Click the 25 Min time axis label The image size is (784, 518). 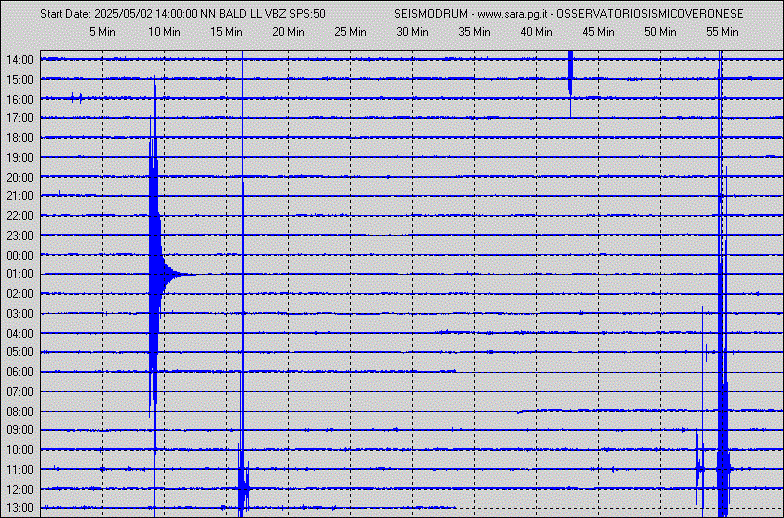tap(350, 32)
